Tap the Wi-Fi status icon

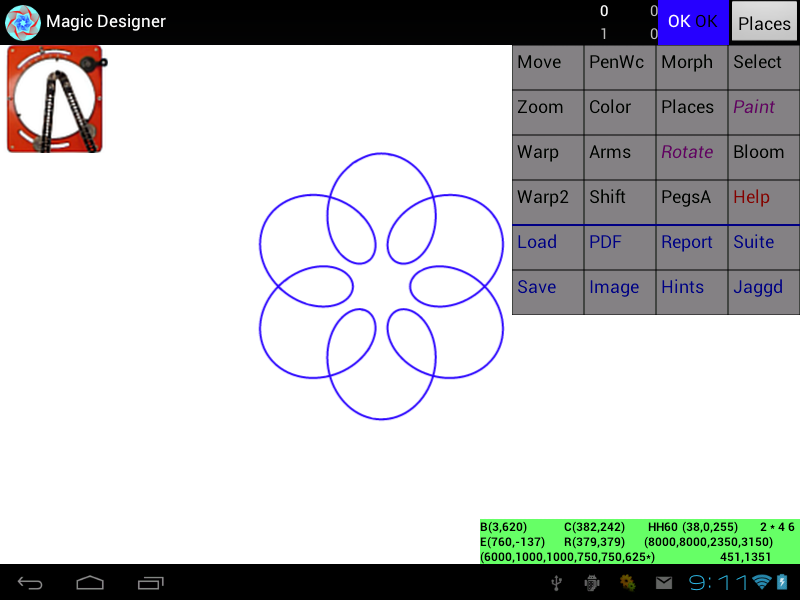point(762,583)
